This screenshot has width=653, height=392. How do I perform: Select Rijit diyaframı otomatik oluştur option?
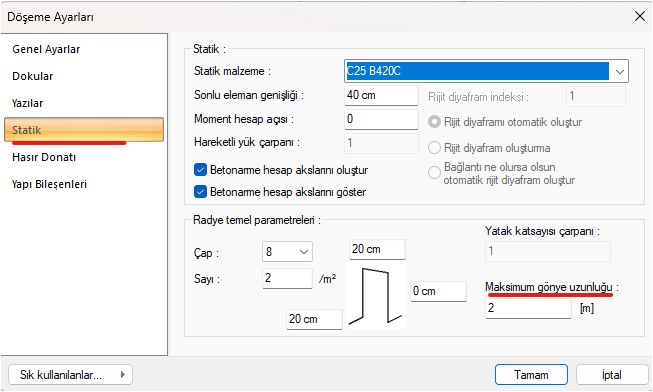tap(434, 122)
